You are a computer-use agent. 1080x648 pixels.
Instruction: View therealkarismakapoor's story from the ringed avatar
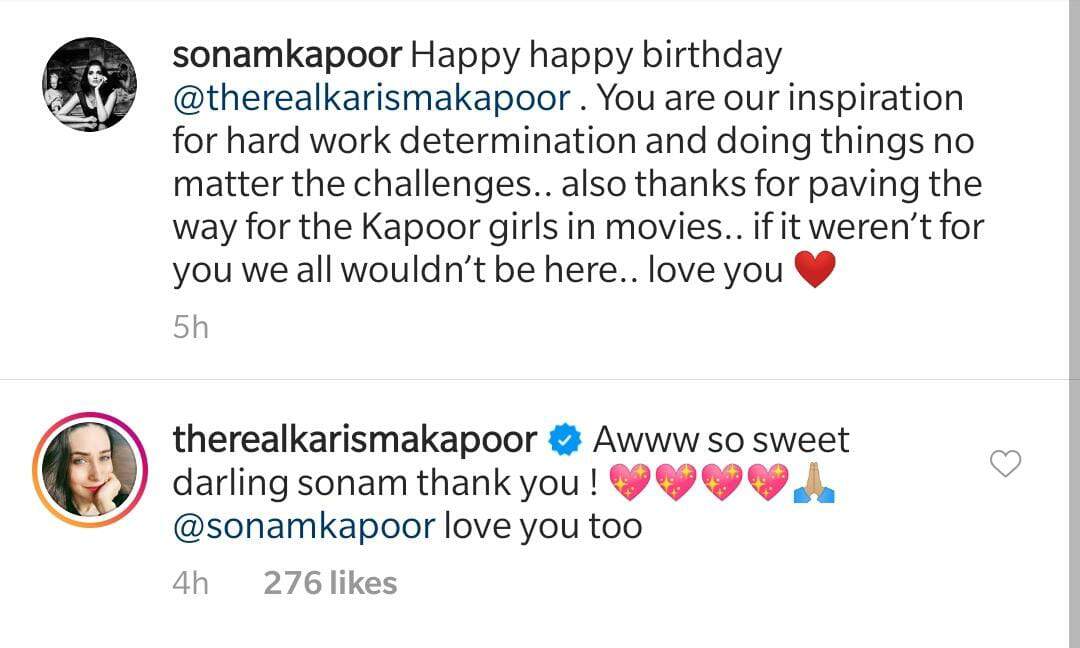[x=90, y=470]
